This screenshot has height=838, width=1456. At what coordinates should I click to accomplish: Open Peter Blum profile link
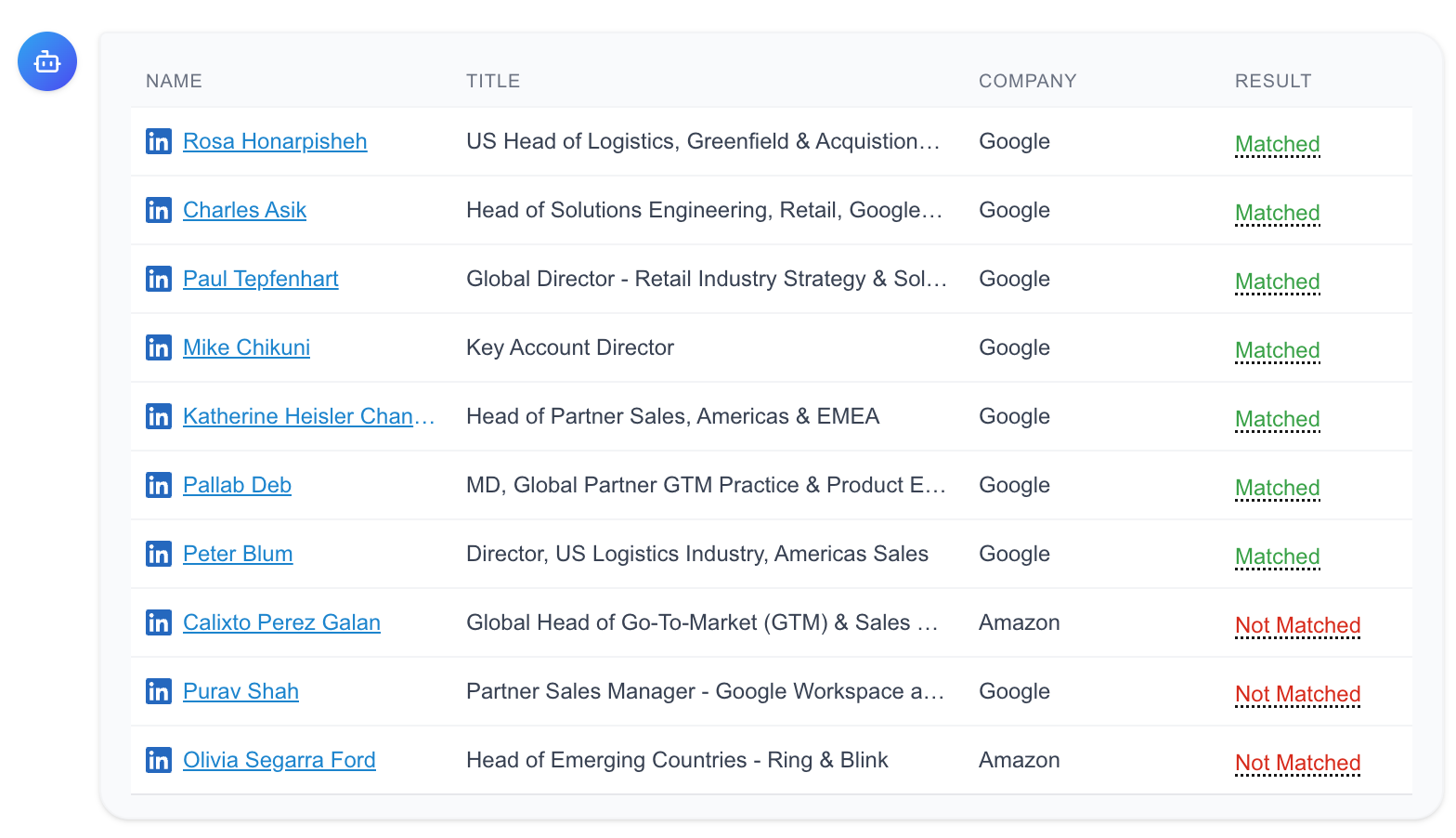(x=238, y=554)
